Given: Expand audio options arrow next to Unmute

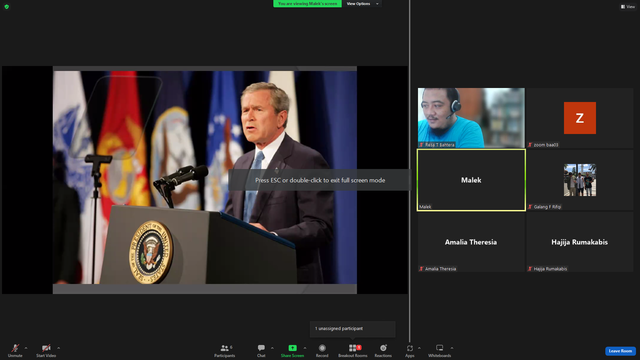Looking at the screenshot, I should (26, 348).
